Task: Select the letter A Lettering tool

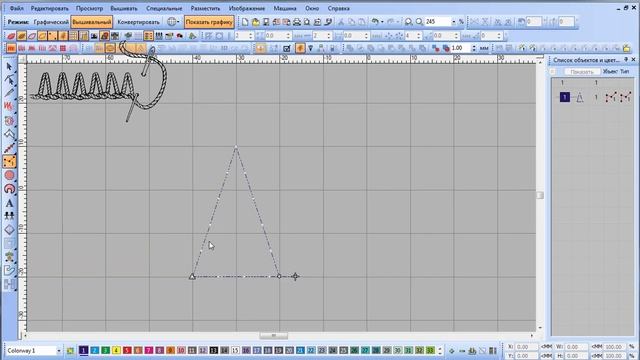Action: pyautogui.click(x=9, y=203)
